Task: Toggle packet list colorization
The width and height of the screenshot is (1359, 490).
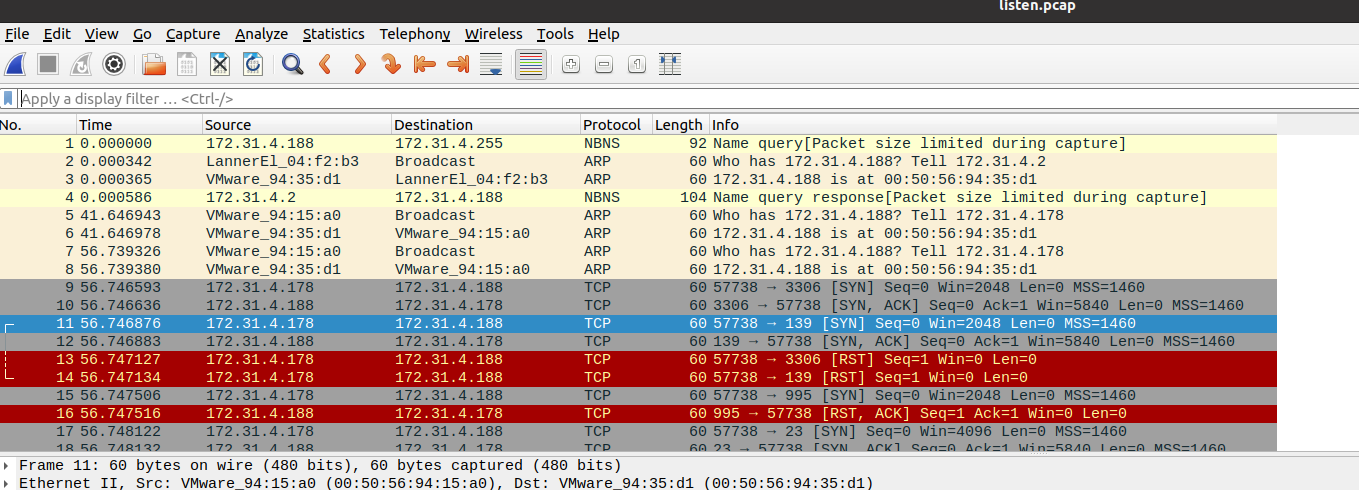Action: tap(531, 65)
